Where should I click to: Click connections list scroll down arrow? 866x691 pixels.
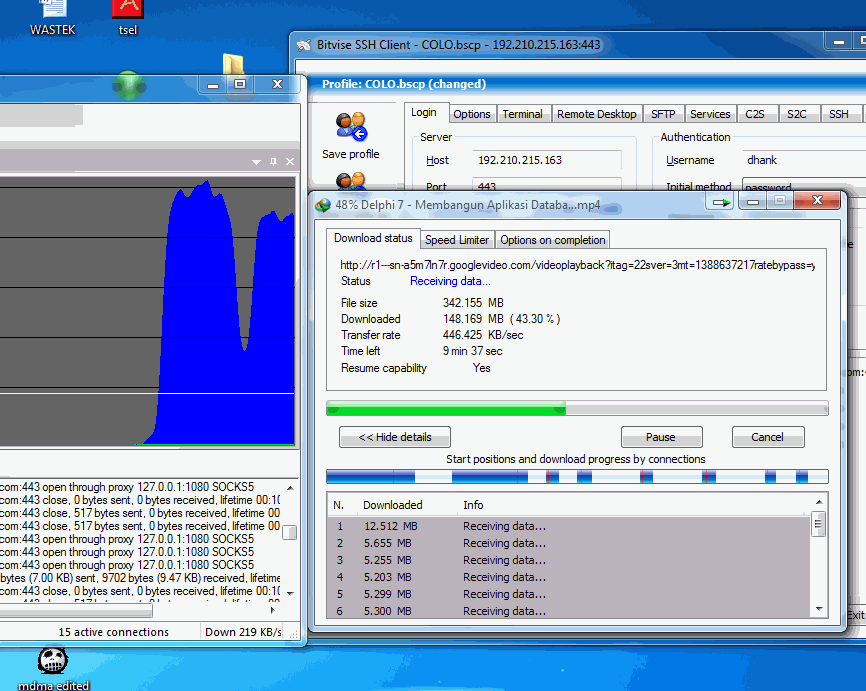pos(819,609)
